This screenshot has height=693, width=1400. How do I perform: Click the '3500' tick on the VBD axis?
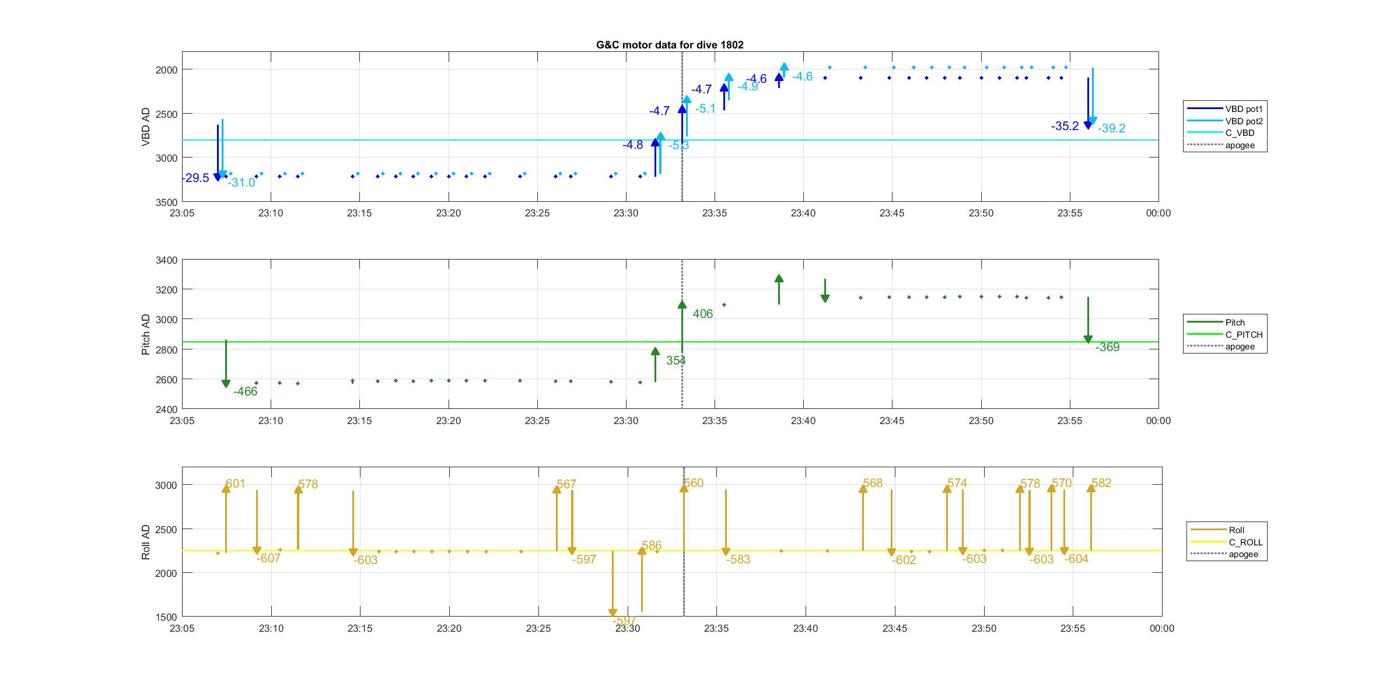tap(165, 202)
